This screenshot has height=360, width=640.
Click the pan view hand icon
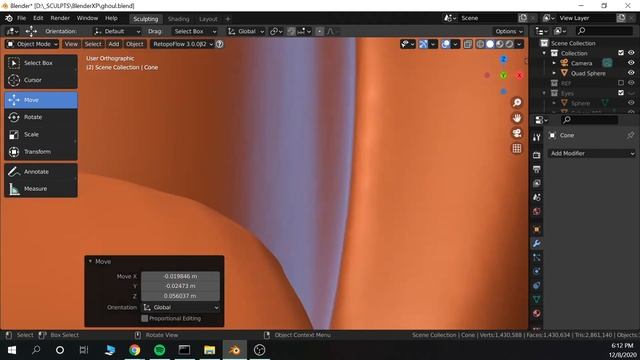tap(517, 118)
